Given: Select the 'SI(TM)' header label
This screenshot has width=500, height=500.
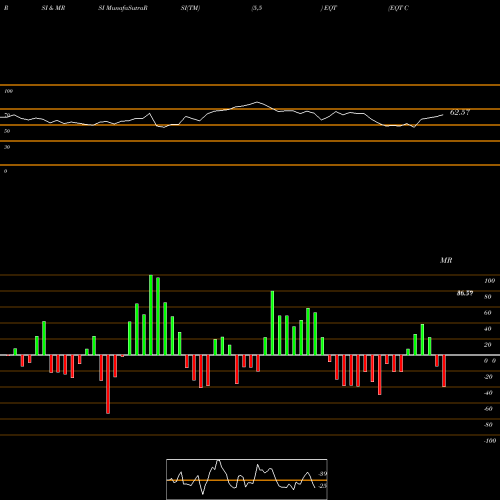Looking at the screenshot, I should pos(190,8).
